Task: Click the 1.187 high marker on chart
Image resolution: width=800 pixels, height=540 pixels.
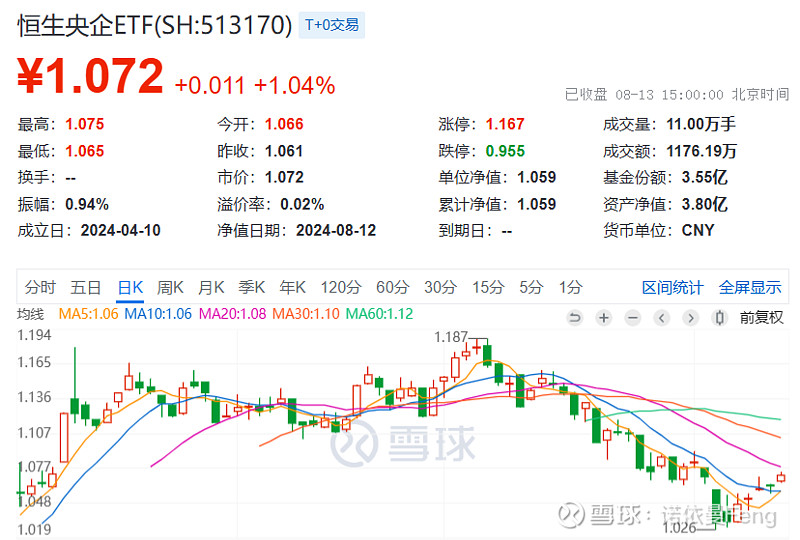Action: coord(451,337)
